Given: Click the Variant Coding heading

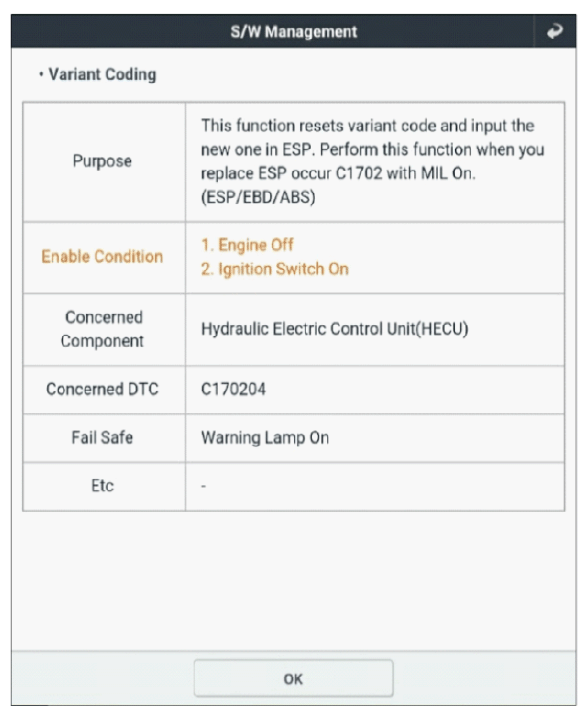Looking at the screenshot, I should [103, 74].
